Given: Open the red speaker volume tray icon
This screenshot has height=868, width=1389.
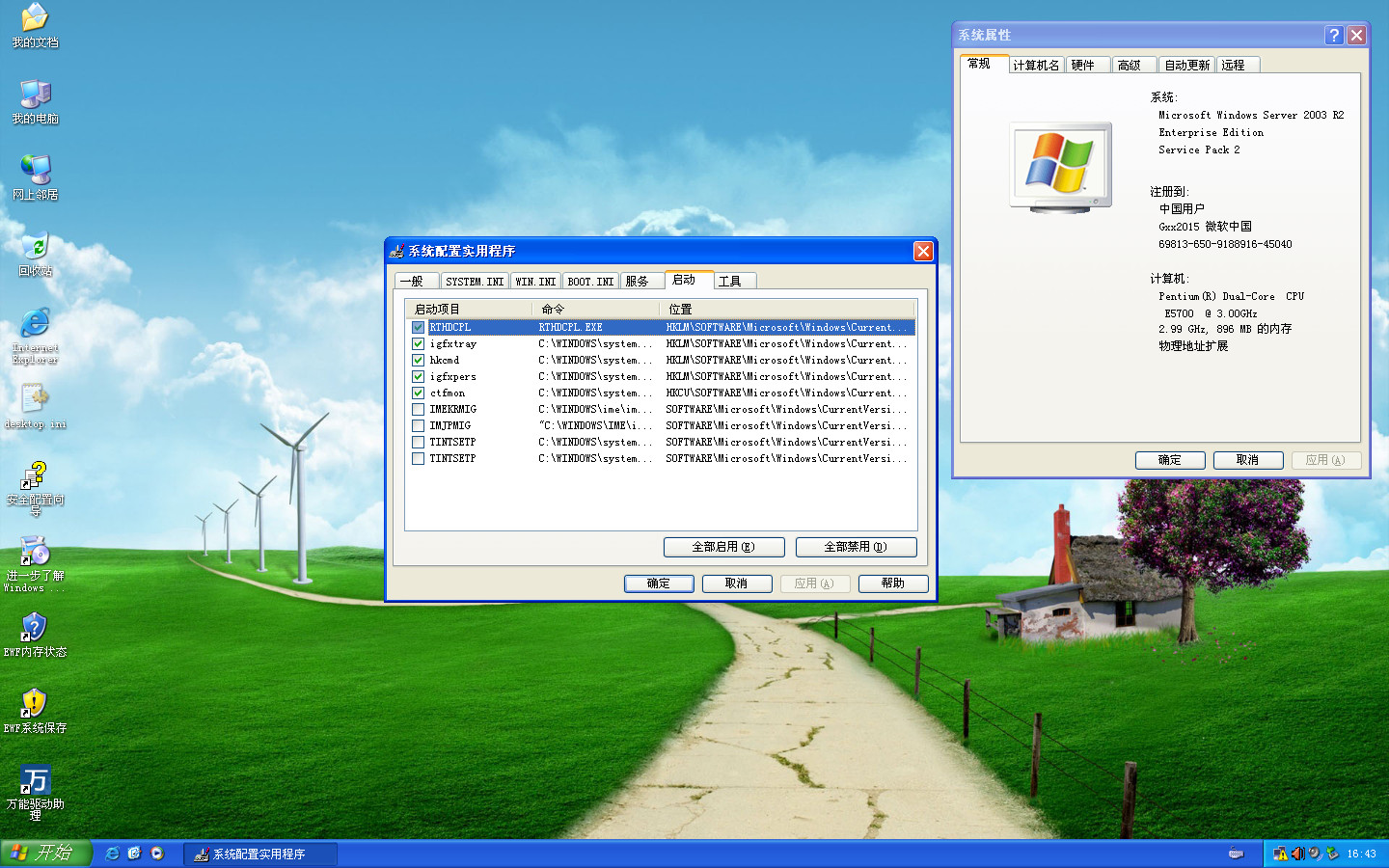Looking at the screenshot, I should [1297, 854].
